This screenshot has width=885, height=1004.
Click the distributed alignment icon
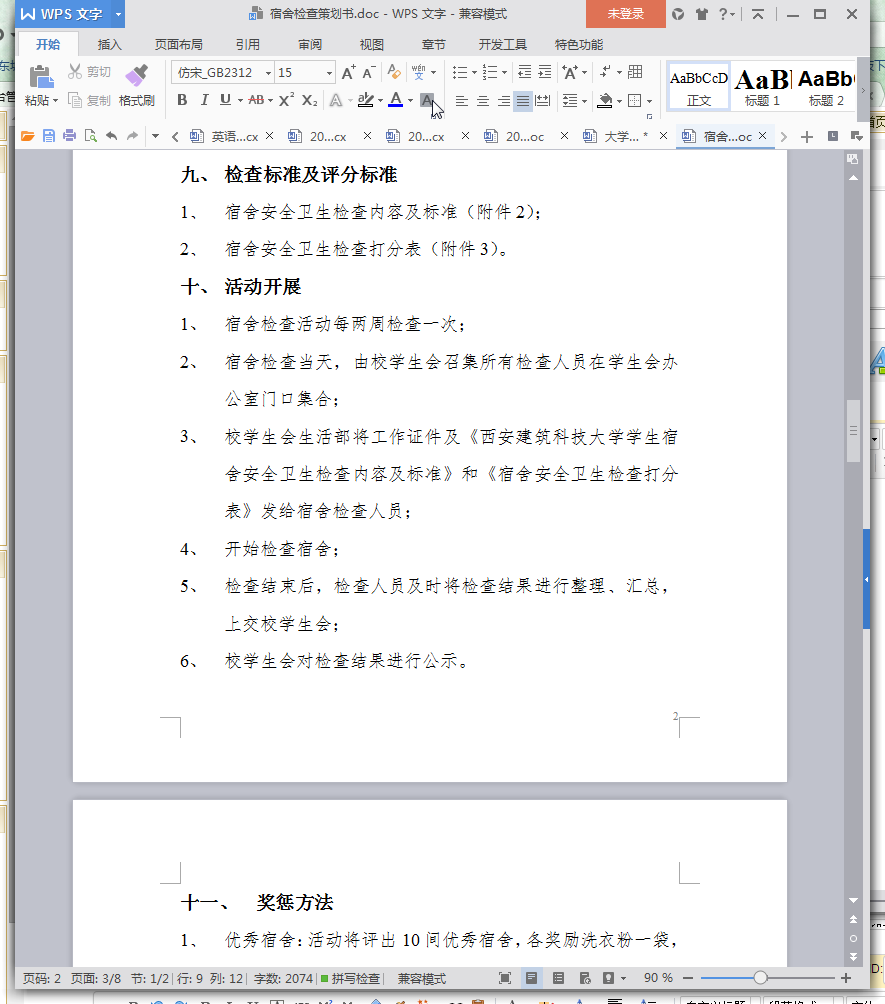click(x=542, y=101)
